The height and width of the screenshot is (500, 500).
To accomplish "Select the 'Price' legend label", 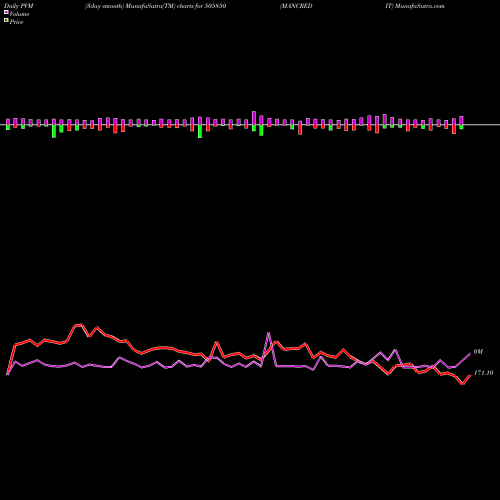I will (16, 22).
